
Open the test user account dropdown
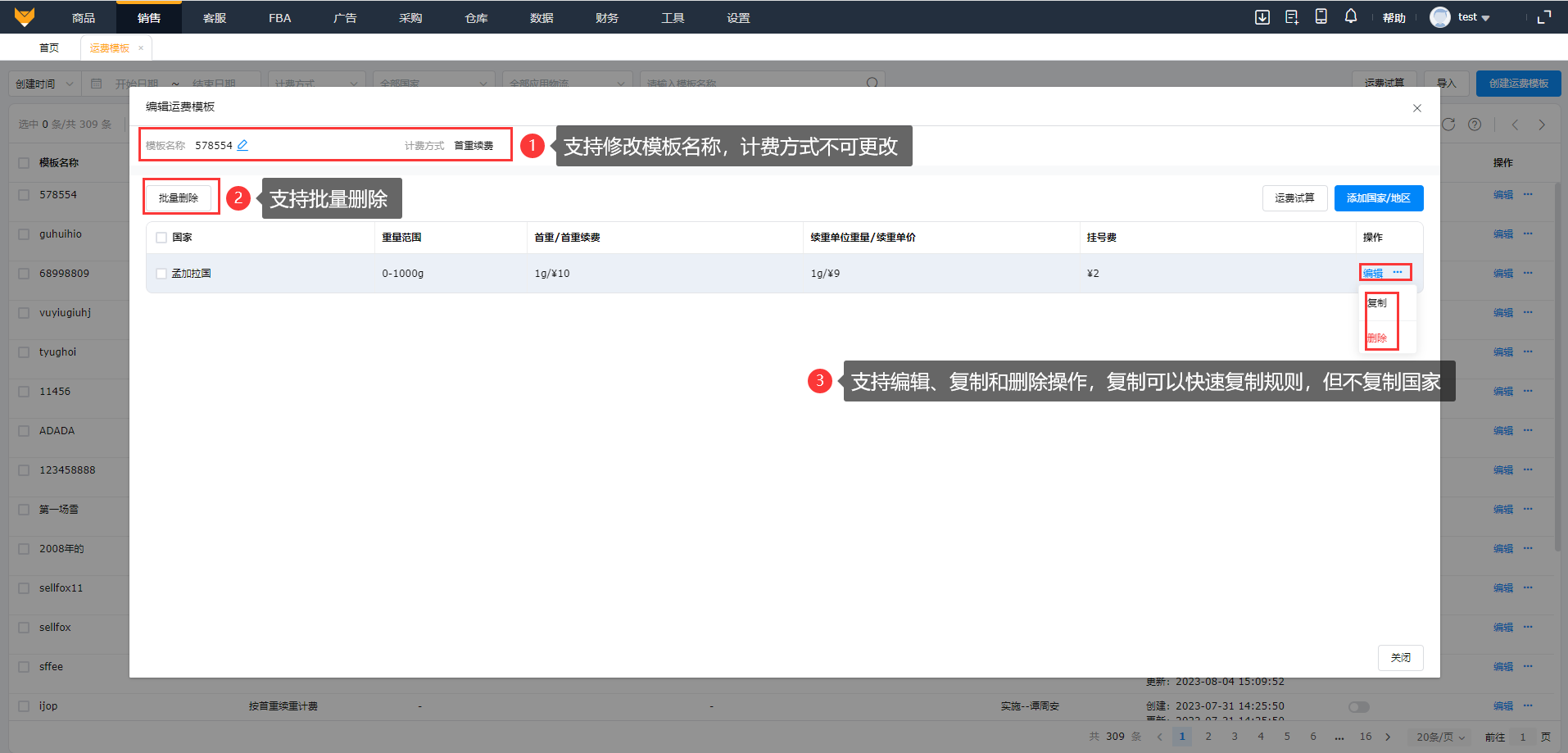[x=1461, y=17]
